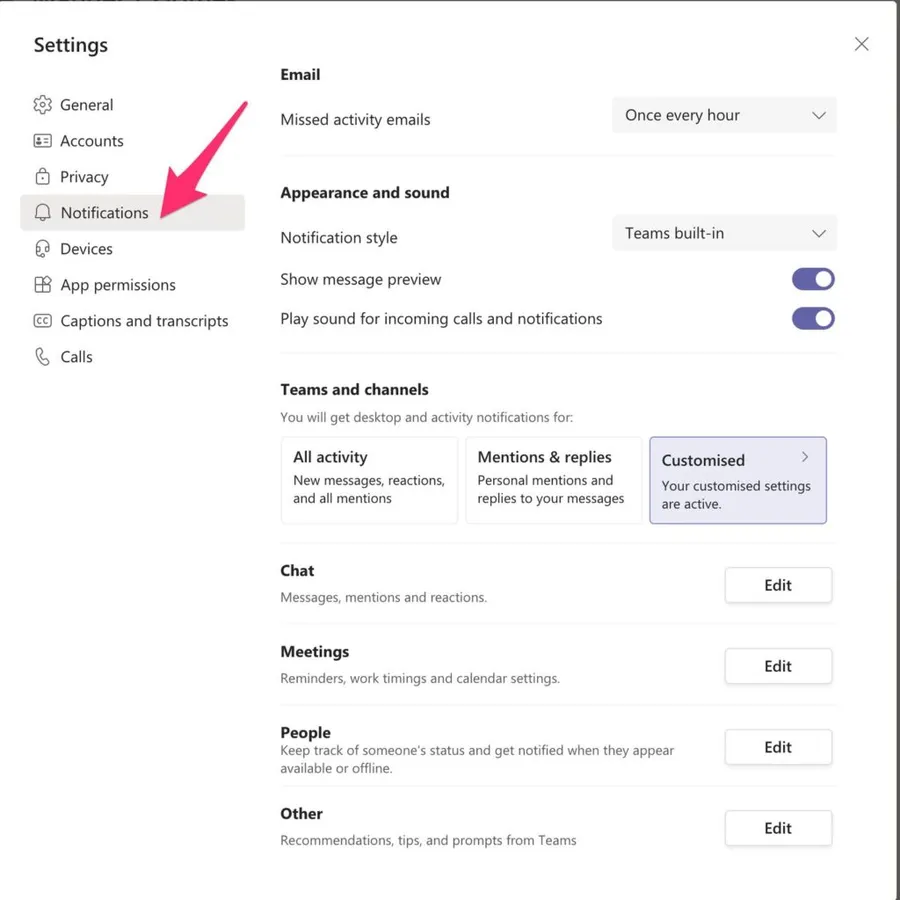Open the Missed activity emails dropdown
The height and width of the screenshot is (900, 900).
click(x=724, y=116)
